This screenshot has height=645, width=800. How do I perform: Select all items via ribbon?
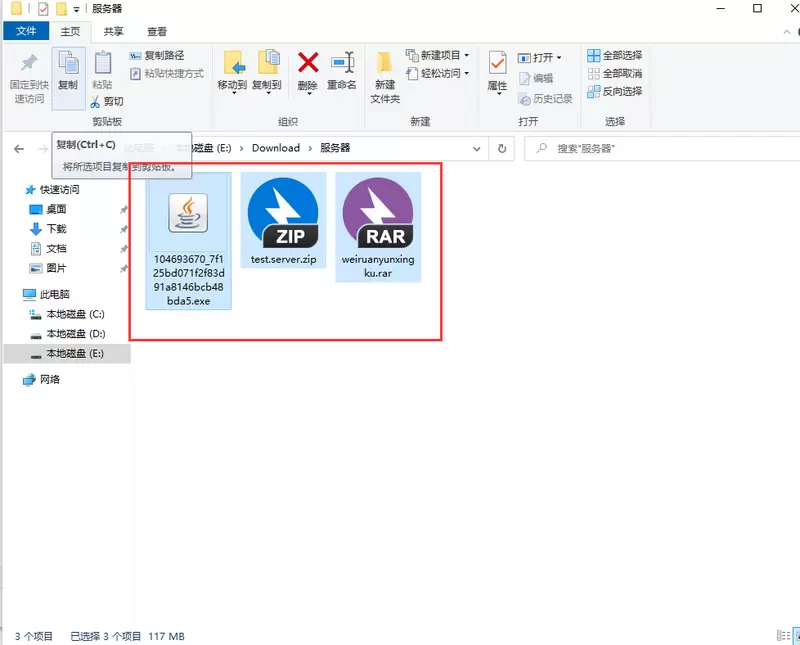(x=615, y=55)
